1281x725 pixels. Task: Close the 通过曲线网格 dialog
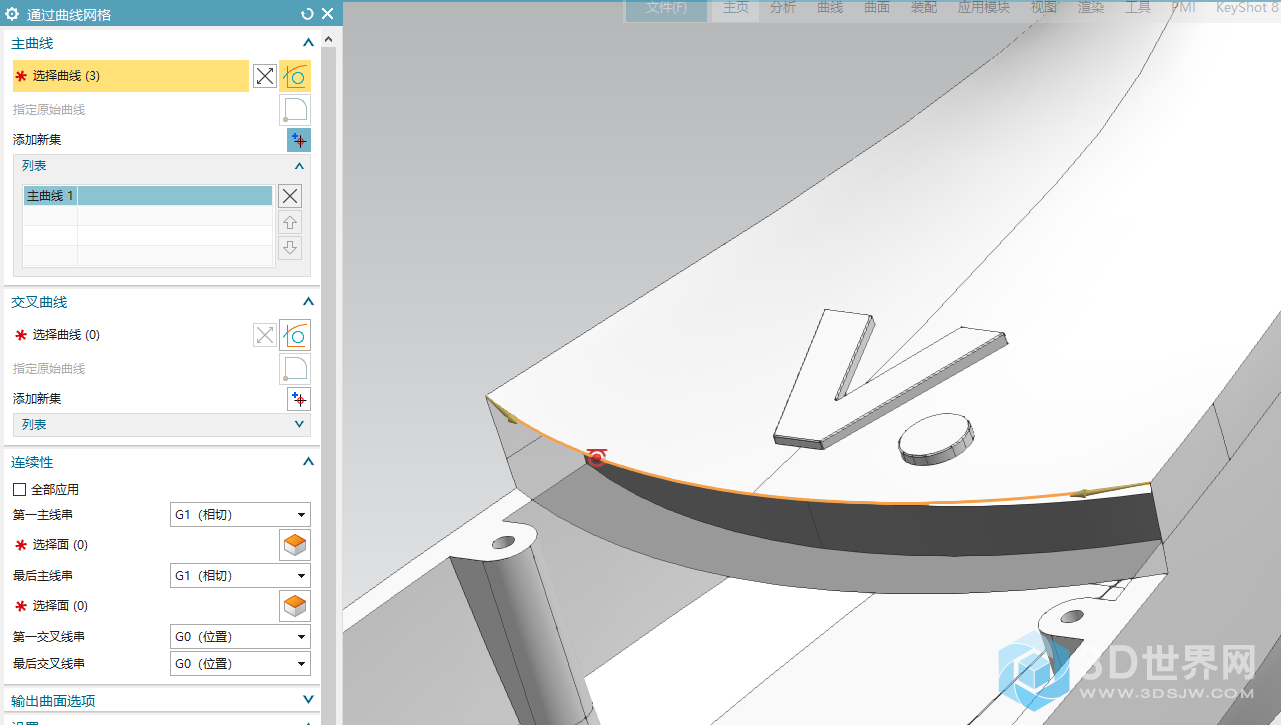[328, 14]
